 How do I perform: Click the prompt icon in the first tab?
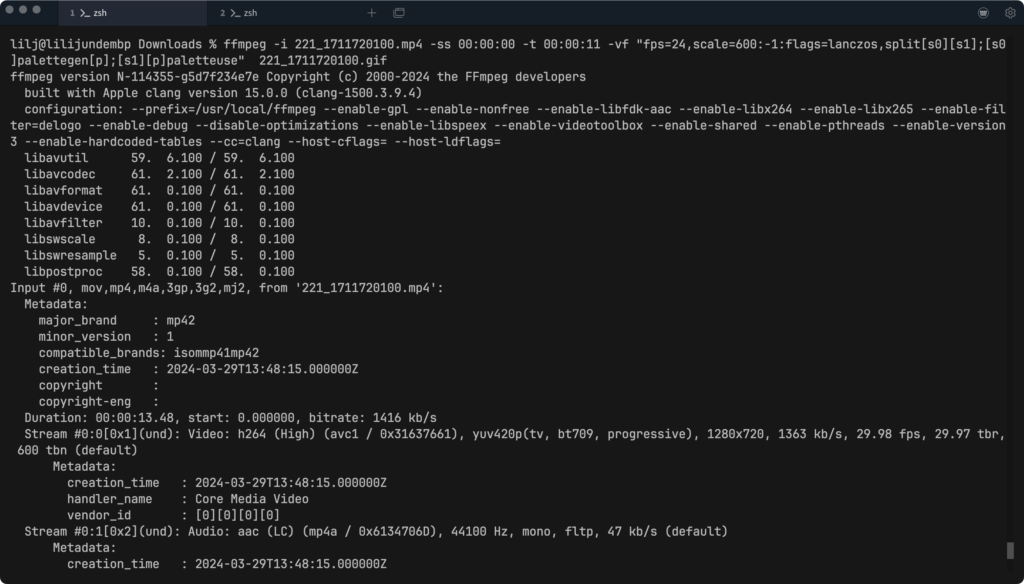pos(85,13)
